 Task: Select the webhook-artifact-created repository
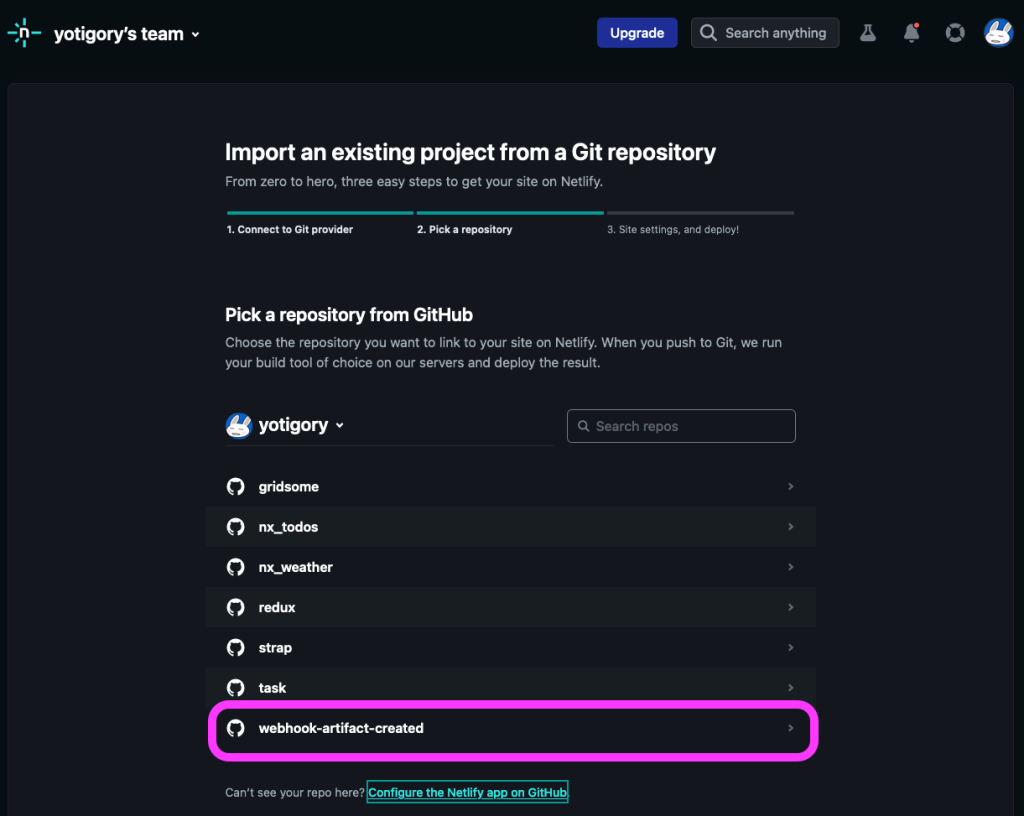coord(511,728)
